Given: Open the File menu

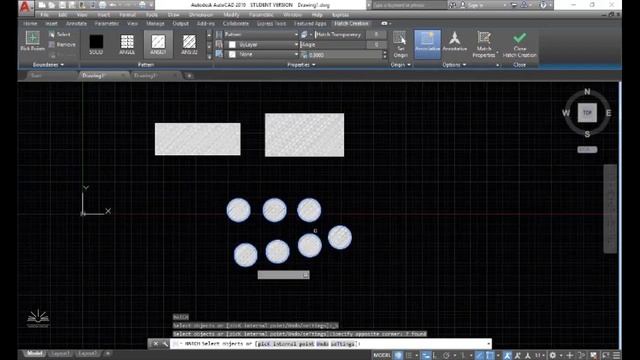Looking at the screenshot, I should [x=44, y=15].
